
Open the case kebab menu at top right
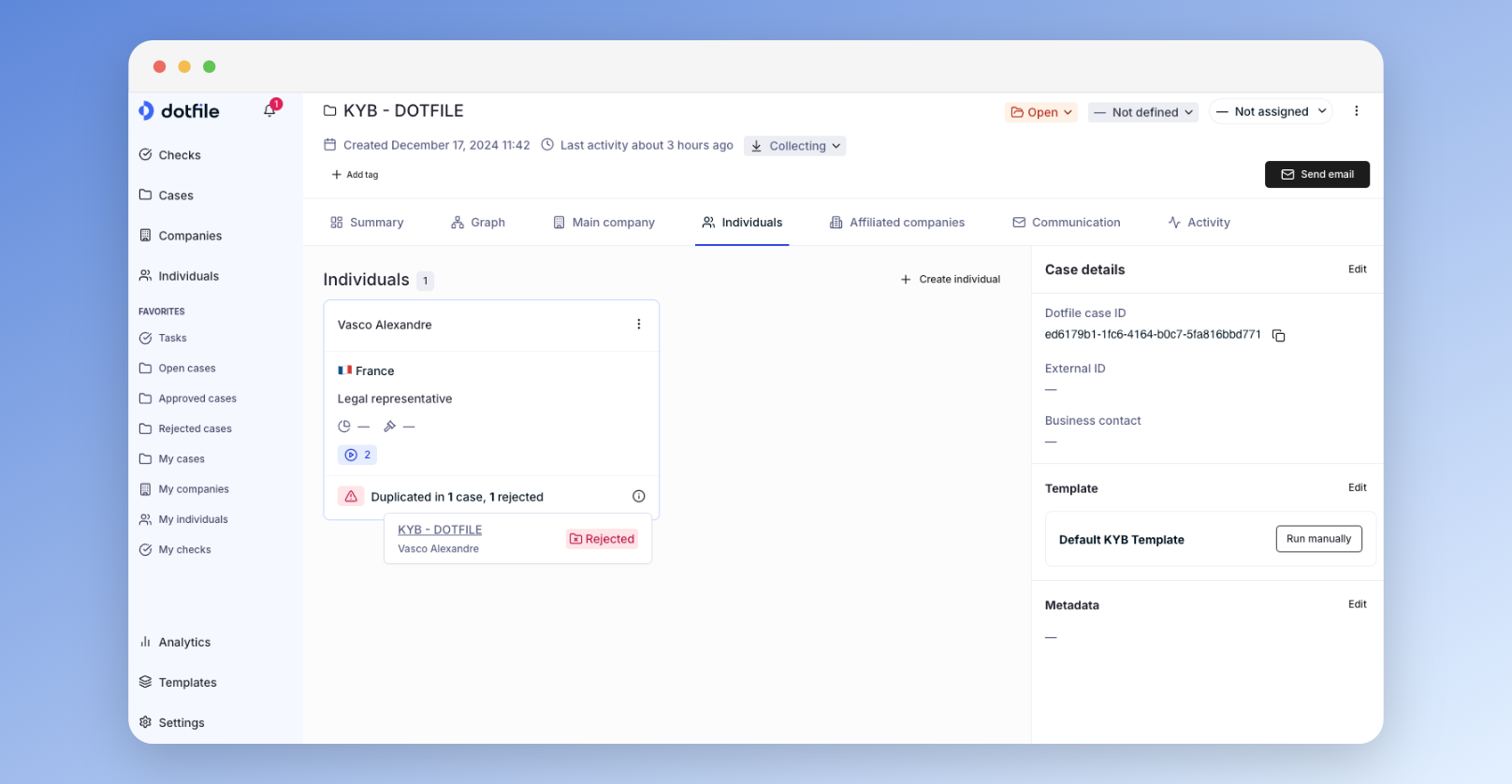tap(1356, 110)
